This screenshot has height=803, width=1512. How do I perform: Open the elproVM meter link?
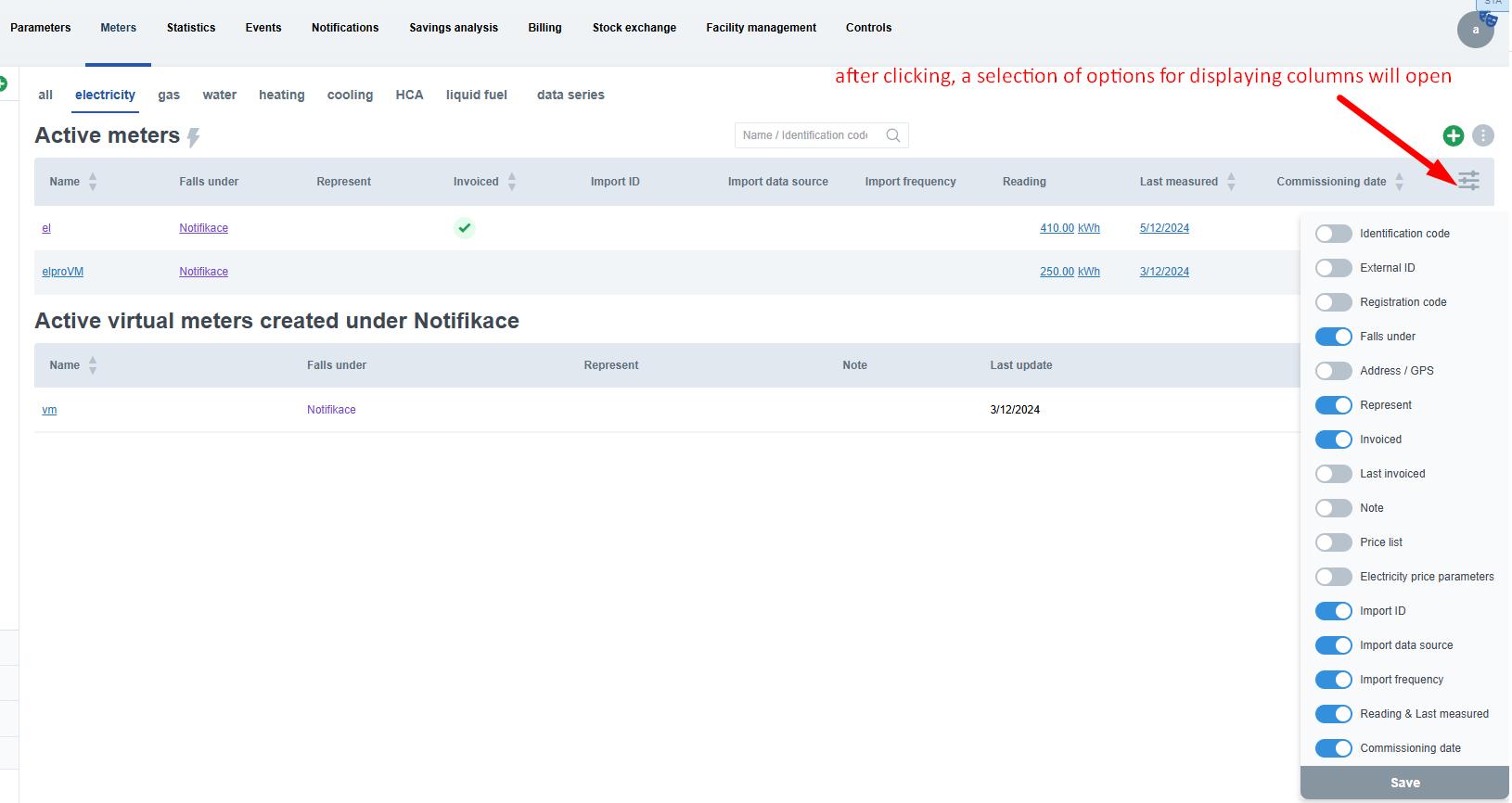[x=63, y=272]
